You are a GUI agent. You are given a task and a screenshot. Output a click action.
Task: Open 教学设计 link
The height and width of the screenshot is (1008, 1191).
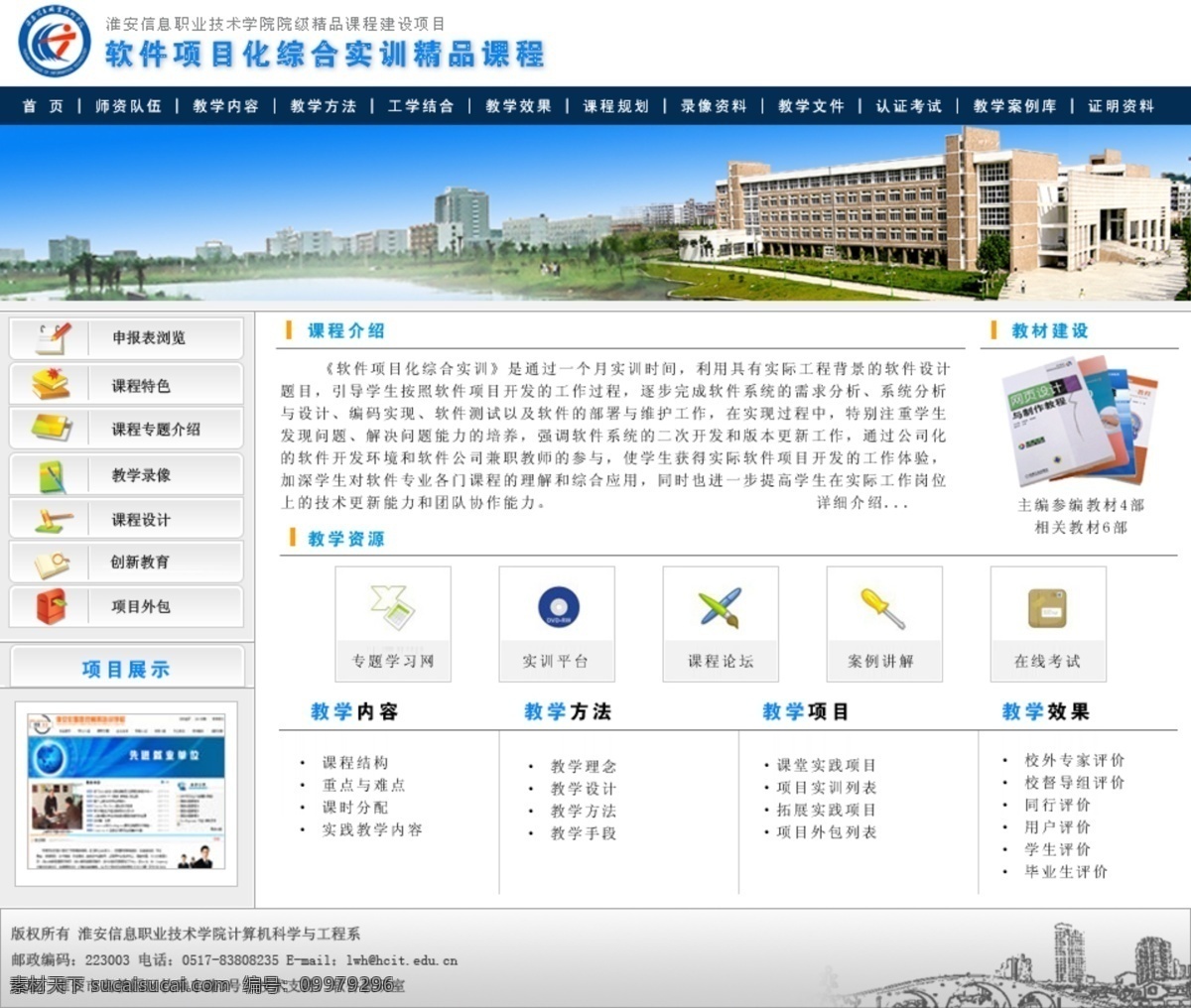pyautogui.click(x=584, y=789)
